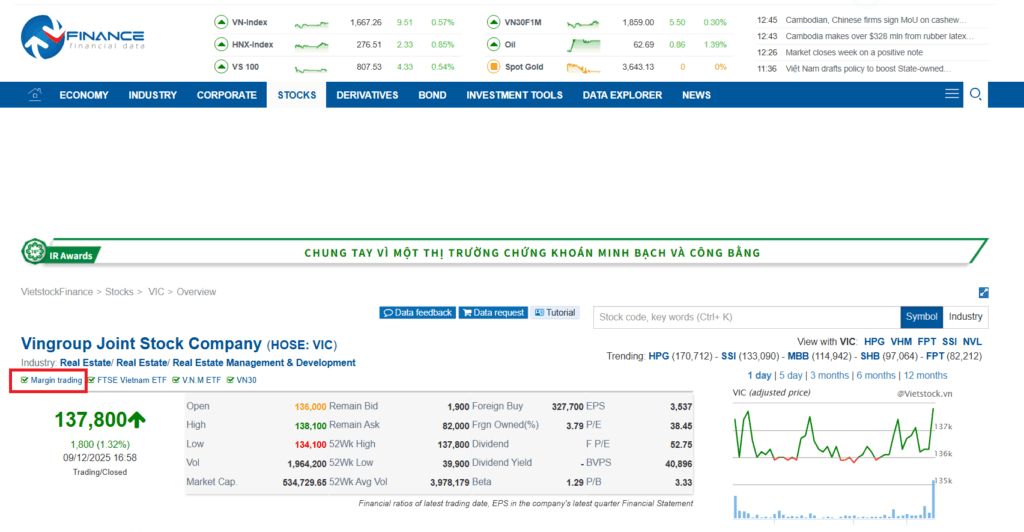Screen dimensions: 1024x532
Task: Switch chart to 5 day
Action: click(790, 375)
